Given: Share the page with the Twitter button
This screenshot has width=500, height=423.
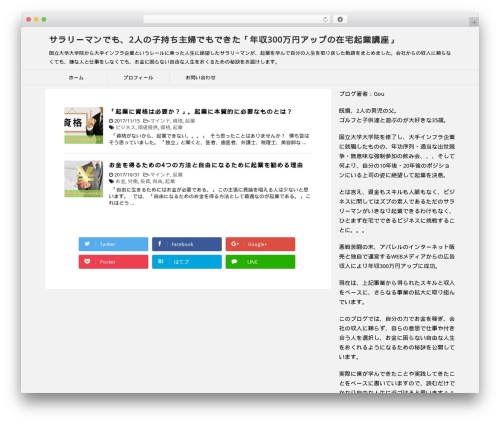Looking at the screenshot, I should 113,244.
